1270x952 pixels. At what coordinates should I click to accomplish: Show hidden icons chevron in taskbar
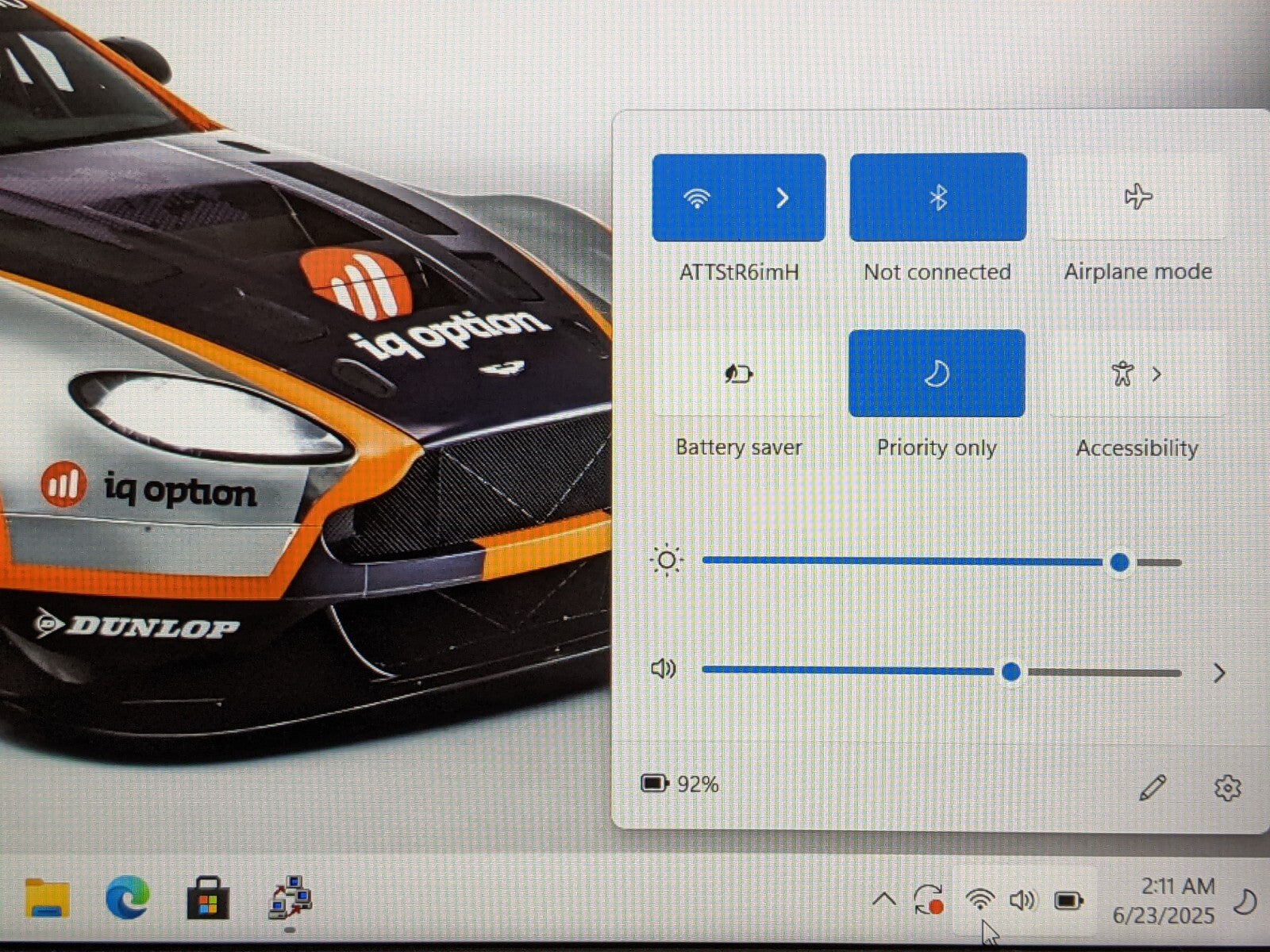pyautogui.click(x=883, y=900)
